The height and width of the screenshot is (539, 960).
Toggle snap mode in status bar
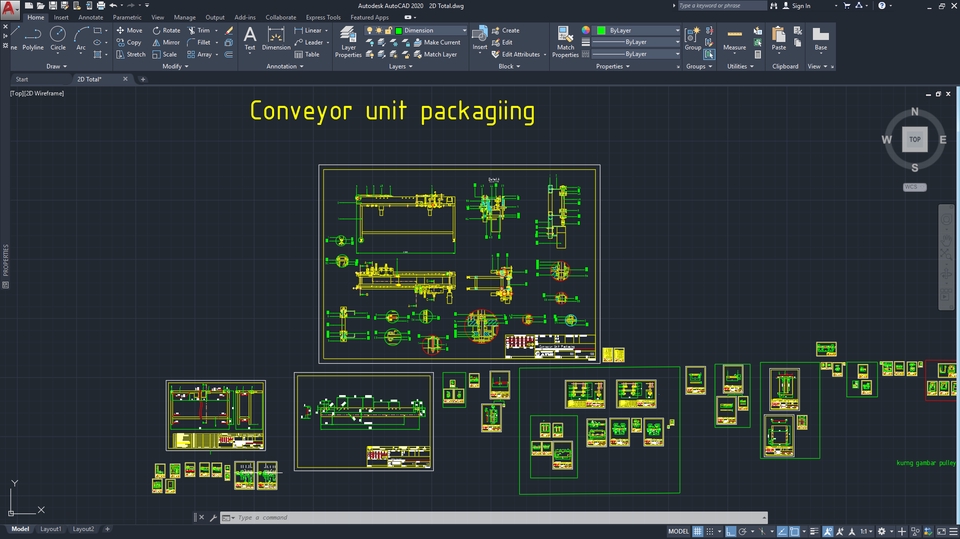click(x=710, y=531)
